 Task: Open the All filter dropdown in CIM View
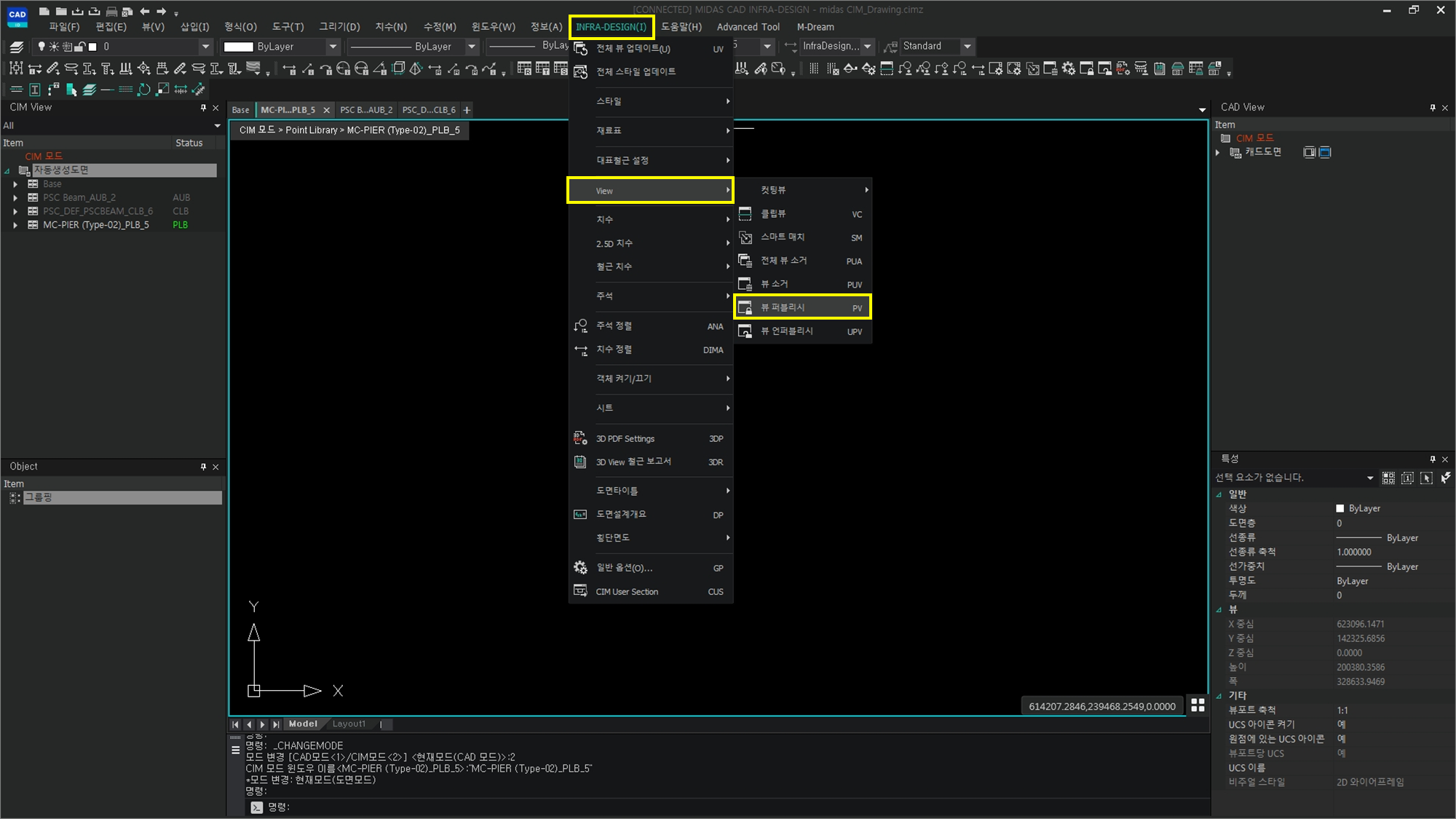(217, 126)
